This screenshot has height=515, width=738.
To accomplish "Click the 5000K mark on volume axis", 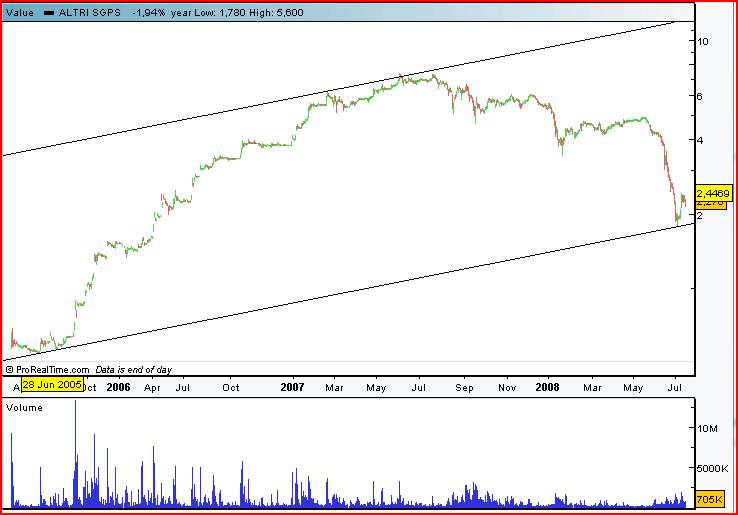I will (x=713, y=467).
